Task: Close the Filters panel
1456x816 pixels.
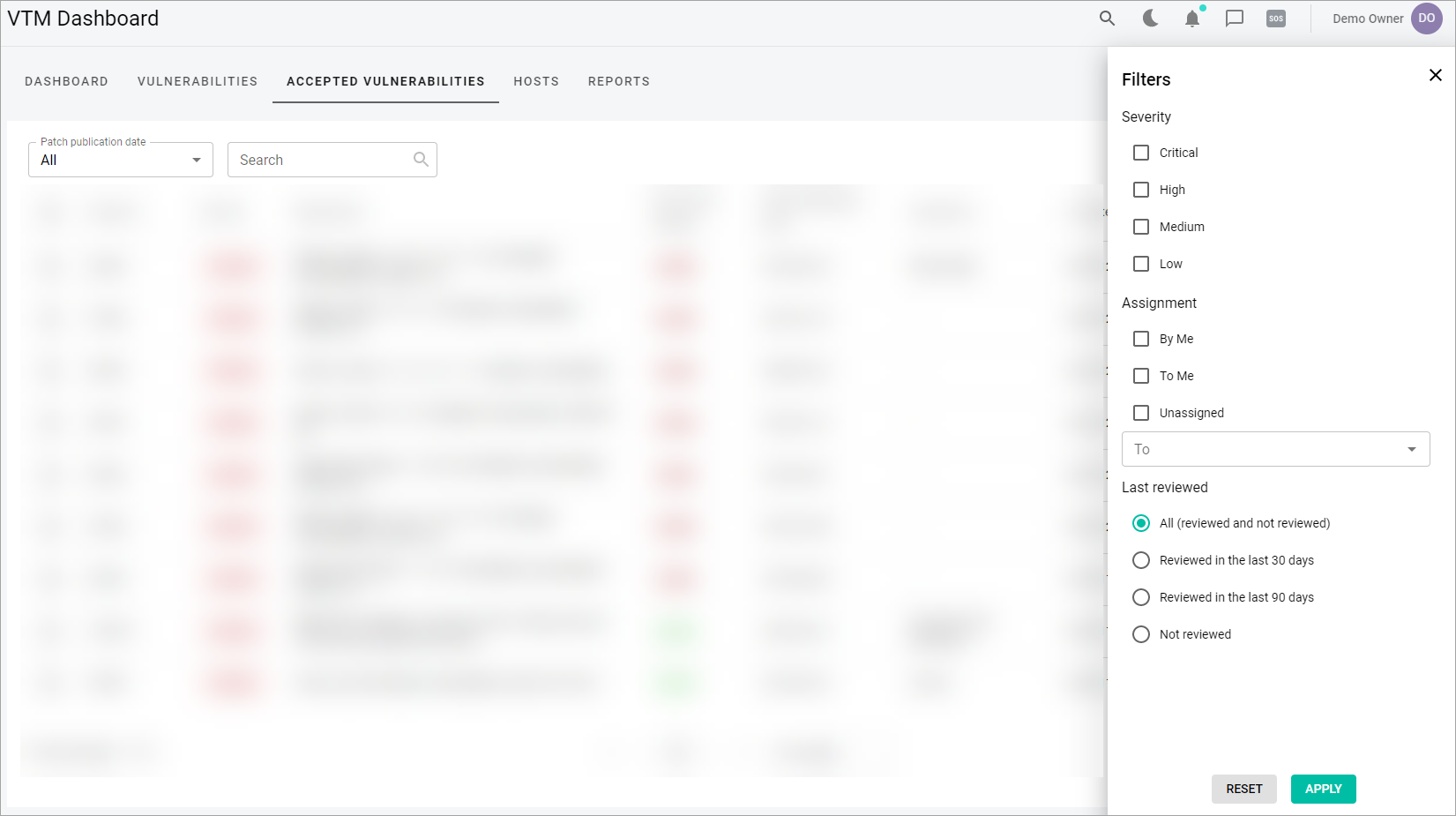Action: click(1436, 75)
